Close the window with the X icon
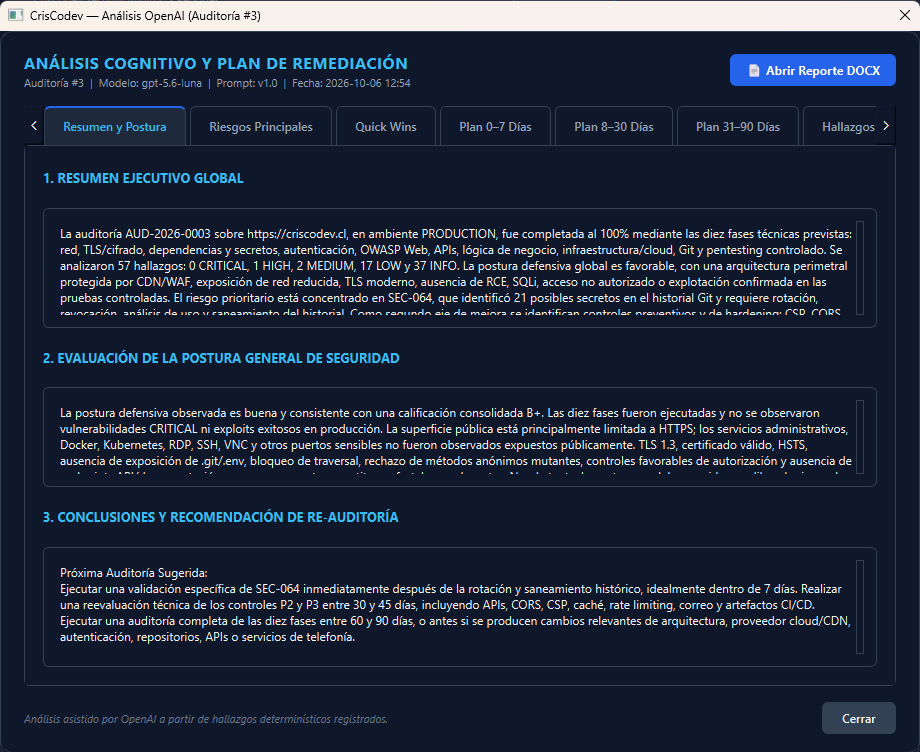920x752 pixels. pos(905,15)
